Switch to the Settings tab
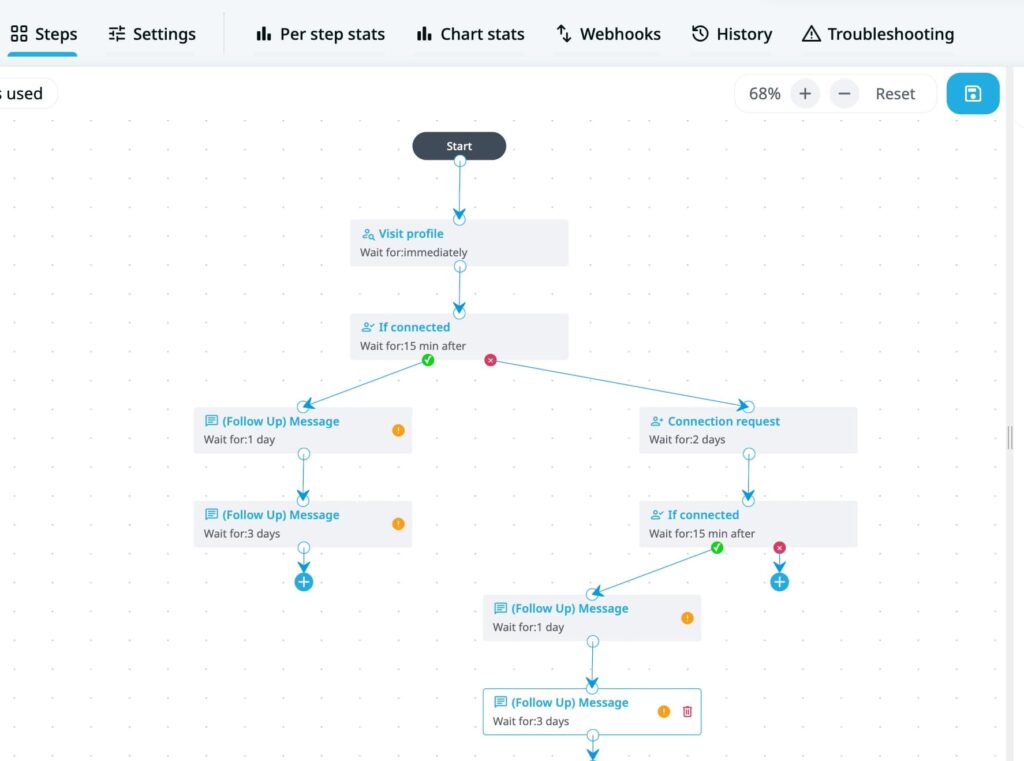Screen dimensions: 1024x761 (x=152, y=33)
